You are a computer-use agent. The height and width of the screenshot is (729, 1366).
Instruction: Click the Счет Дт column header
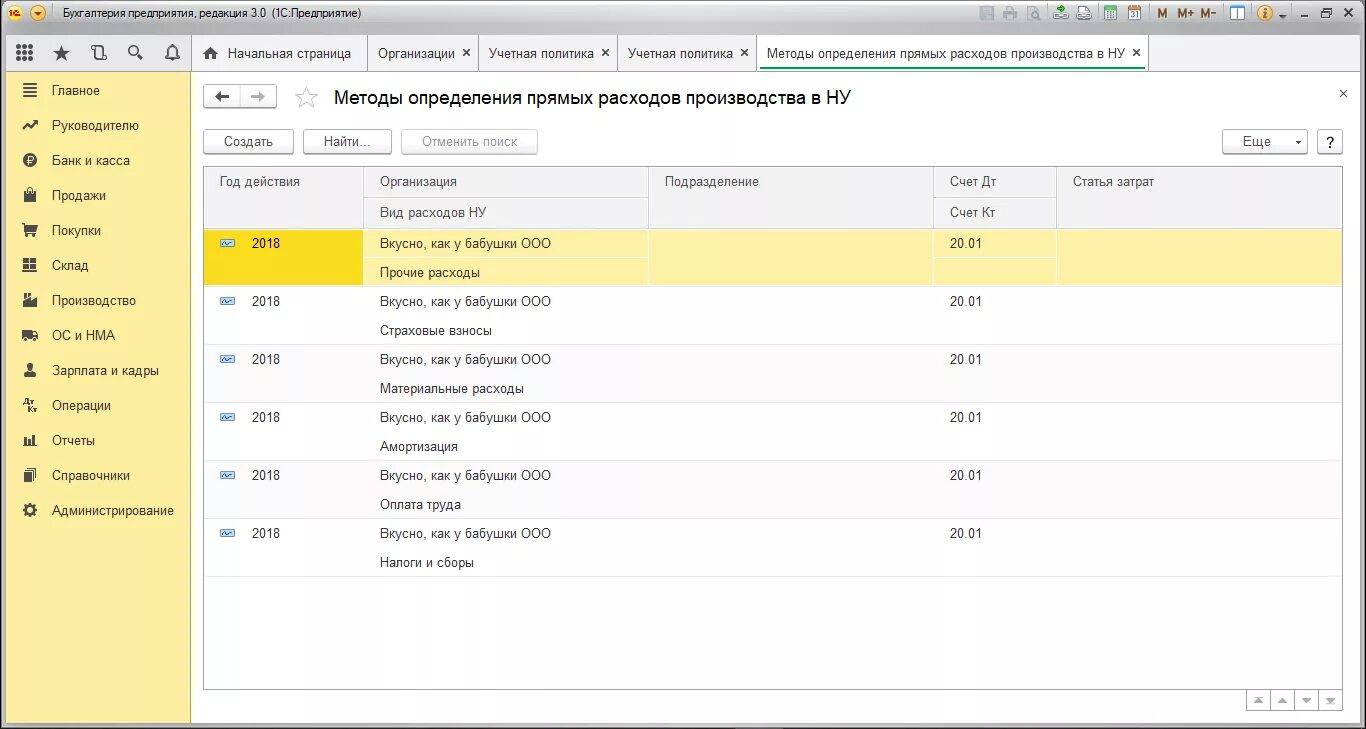click(995, 182)
